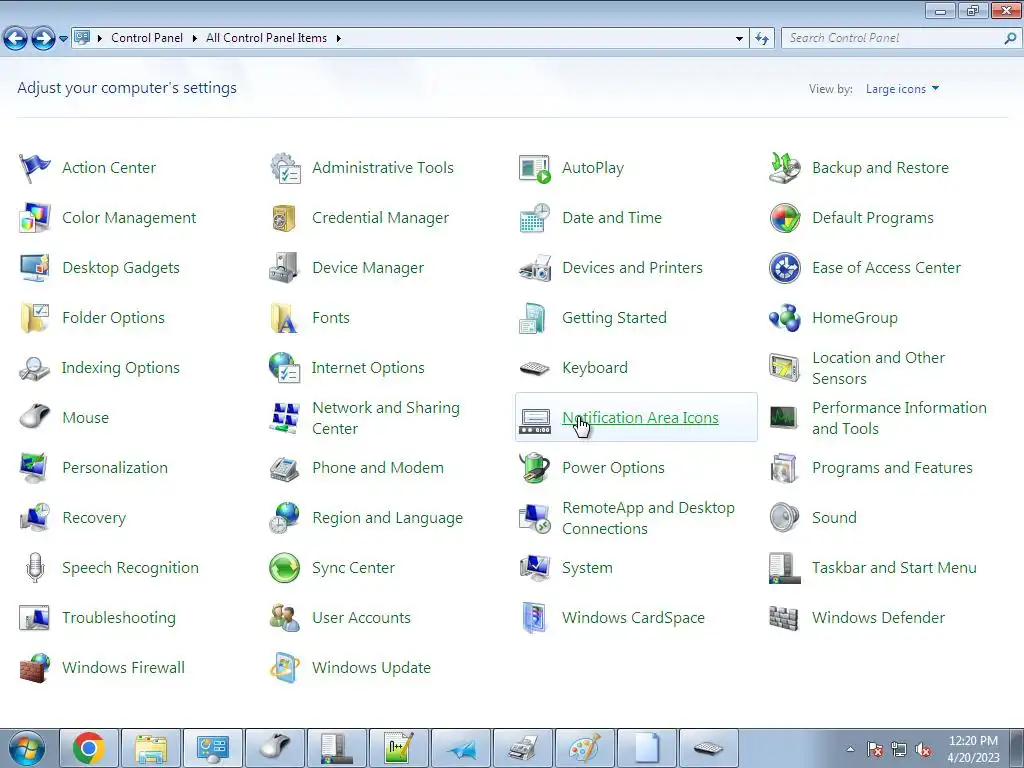Open the Phone and Modem link
The image size is (1024, 768).
pyautogui.click(x=377, y=468)
